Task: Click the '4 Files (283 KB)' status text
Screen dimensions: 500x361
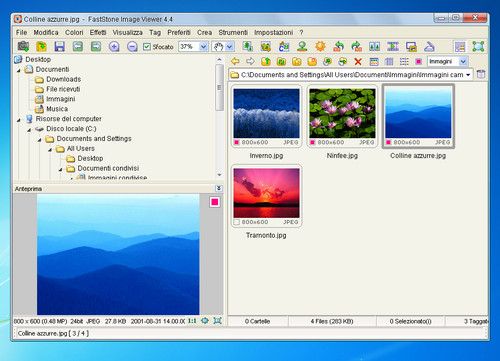Action: click(332, 321)
